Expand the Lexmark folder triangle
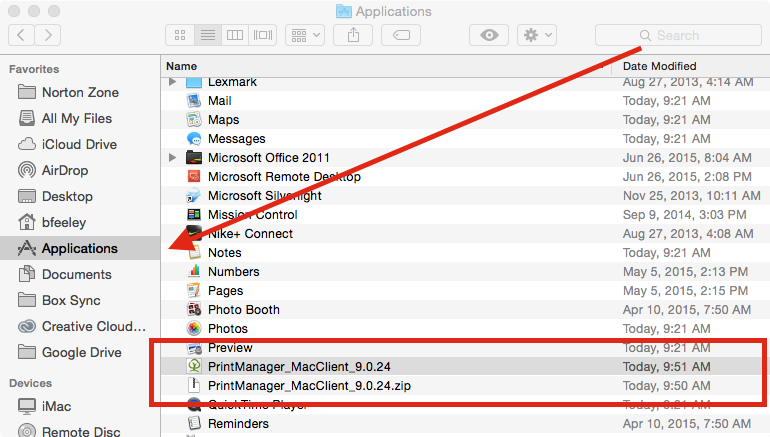 click(x=172, y=82)
